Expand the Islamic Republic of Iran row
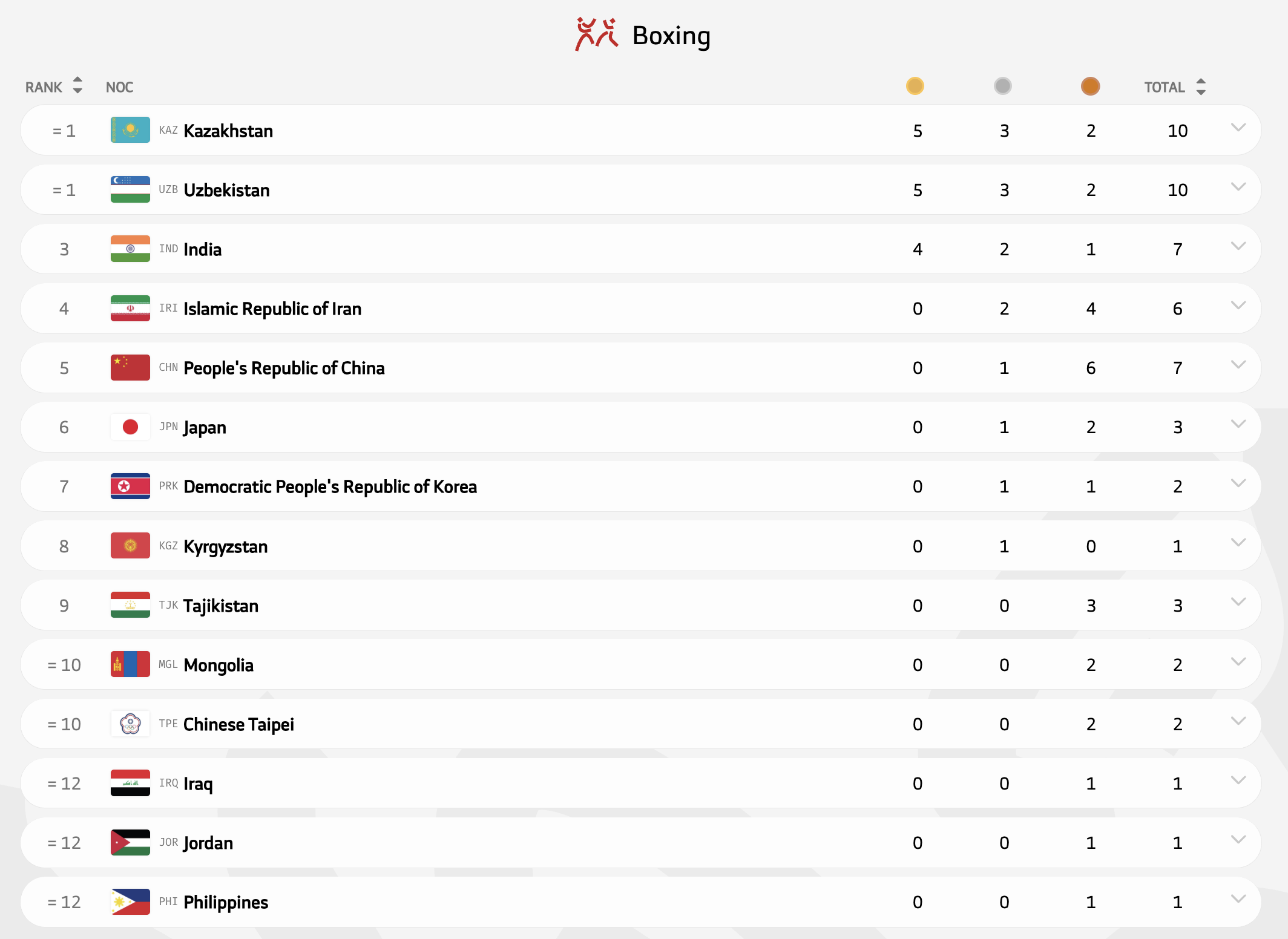 click(x=1238, y=306)
